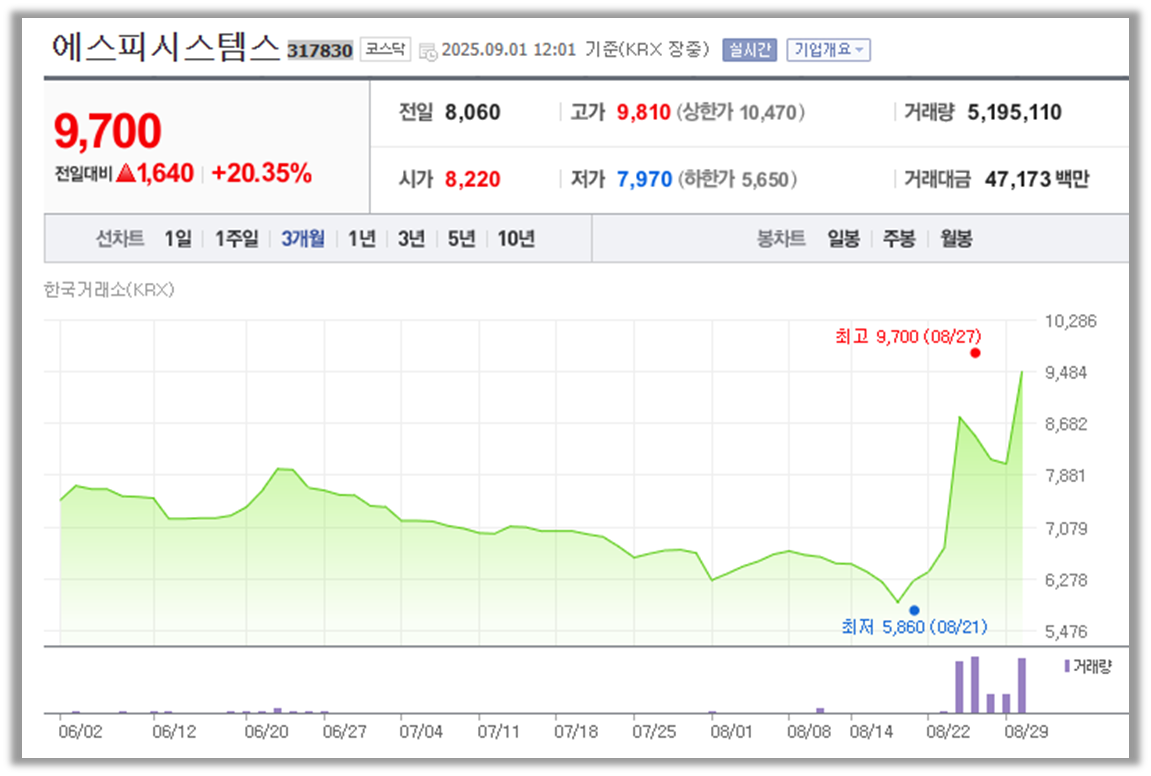The width and height of the screenshot is (1151, 776).
Task: Click the 06/02 date axis label
Action: 81,731
